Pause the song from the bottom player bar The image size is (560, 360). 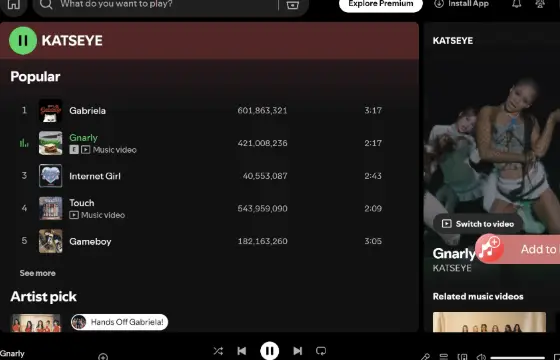270,351
